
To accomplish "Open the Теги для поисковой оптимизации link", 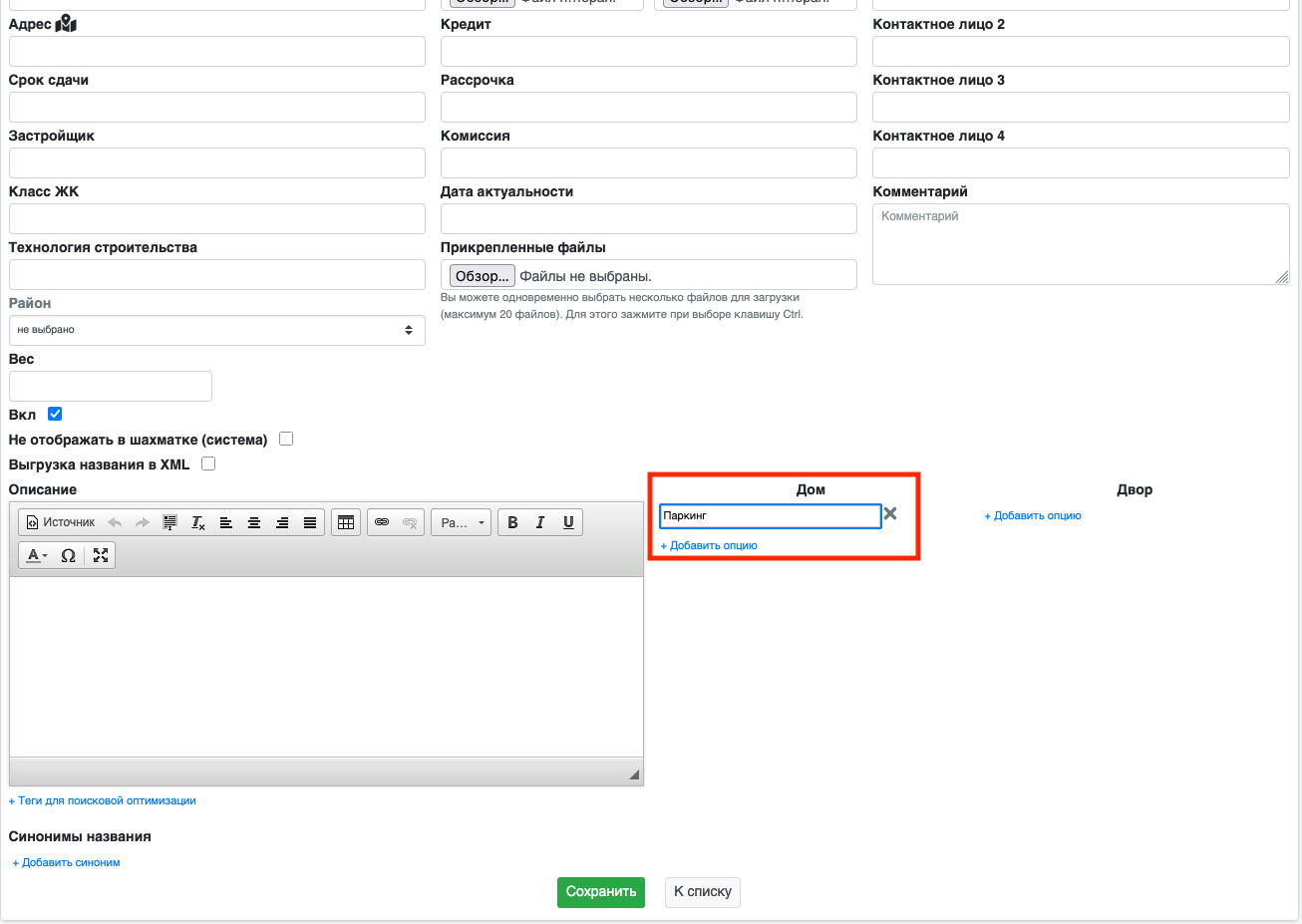I will click(103, 801).
